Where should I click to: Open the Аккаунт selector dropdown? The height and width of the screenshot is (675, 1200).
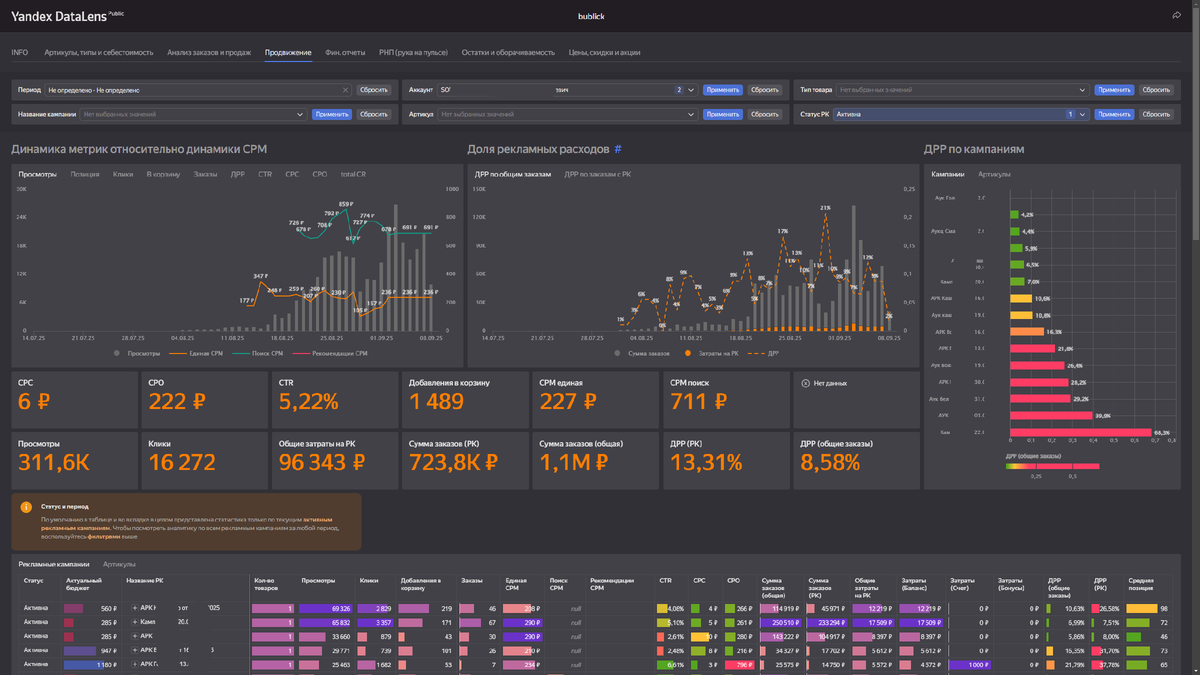pyautogui.click(x=568, y=90)
